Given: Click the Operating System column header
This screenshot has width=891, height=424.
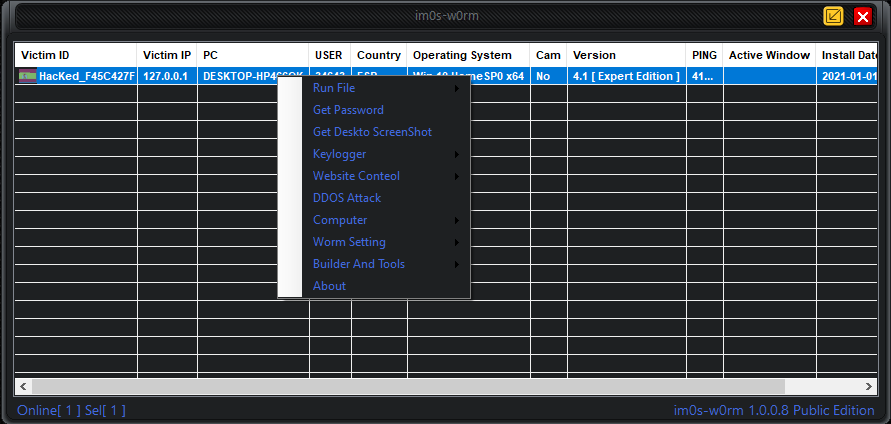Looking at the screenshot, I should pyautogui.click(x=468, y=55).
